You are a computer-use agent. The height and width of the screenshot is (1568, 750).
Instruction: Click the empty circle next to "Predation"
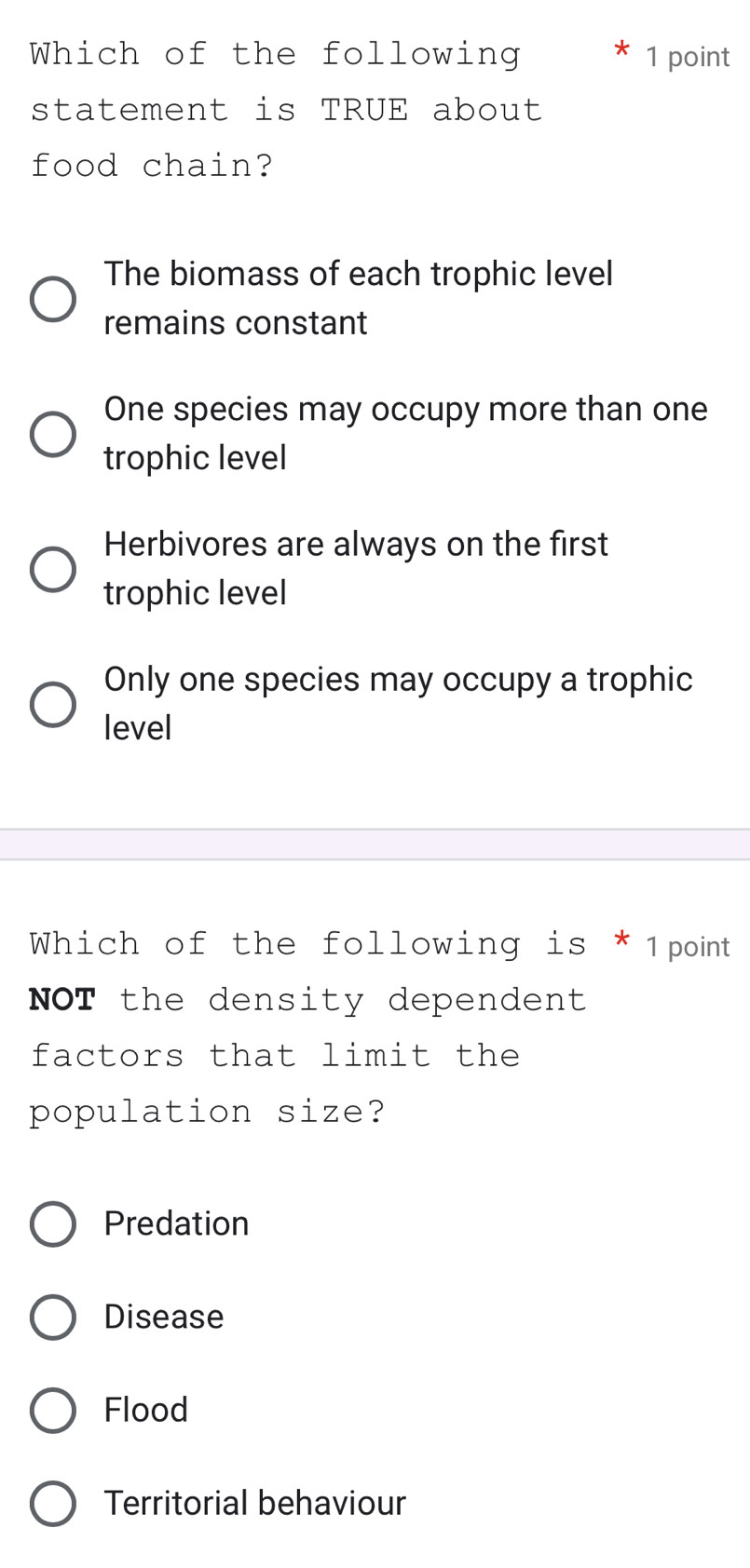click(52, 1223)
